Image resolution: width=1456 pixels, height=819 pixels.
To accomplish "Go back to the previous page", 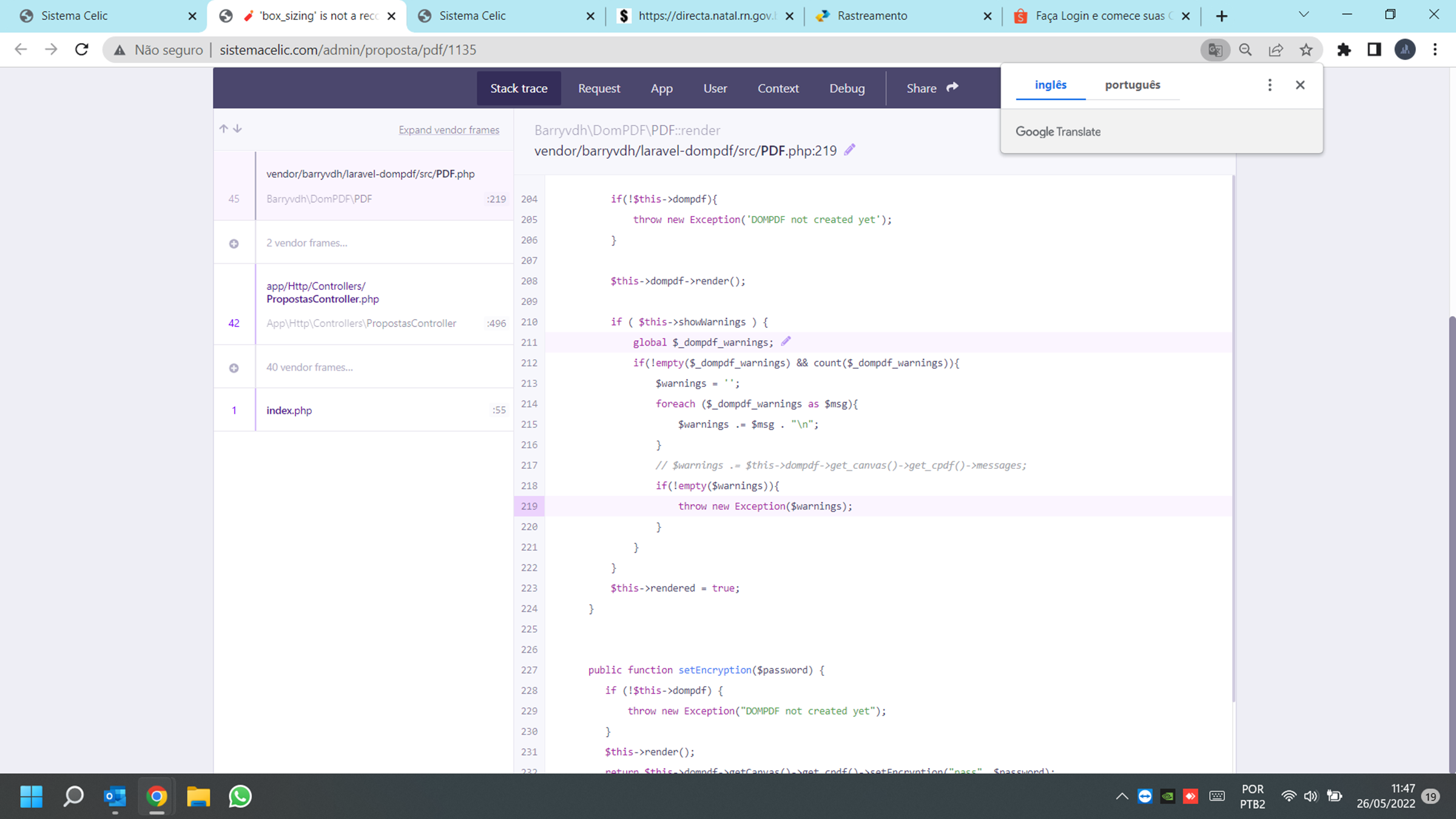I will (21, 50).
